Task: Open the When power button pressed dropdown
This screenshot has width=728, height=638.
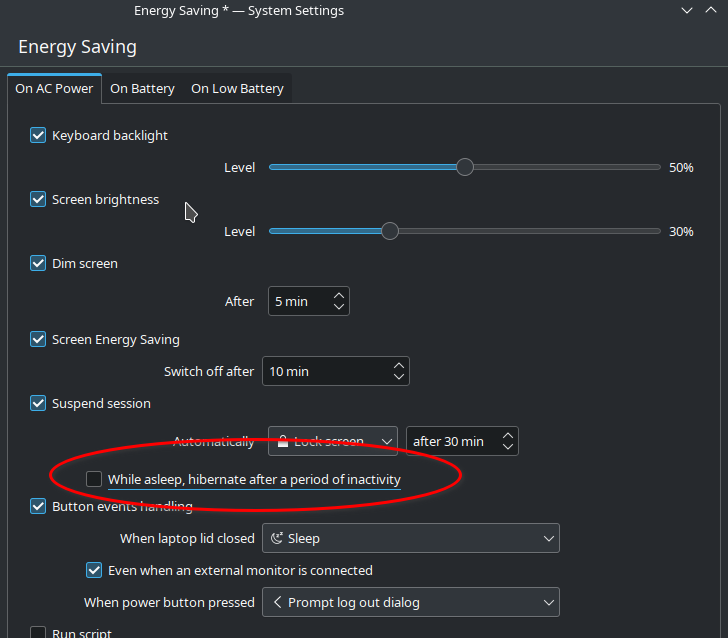Action: point(410,602)
